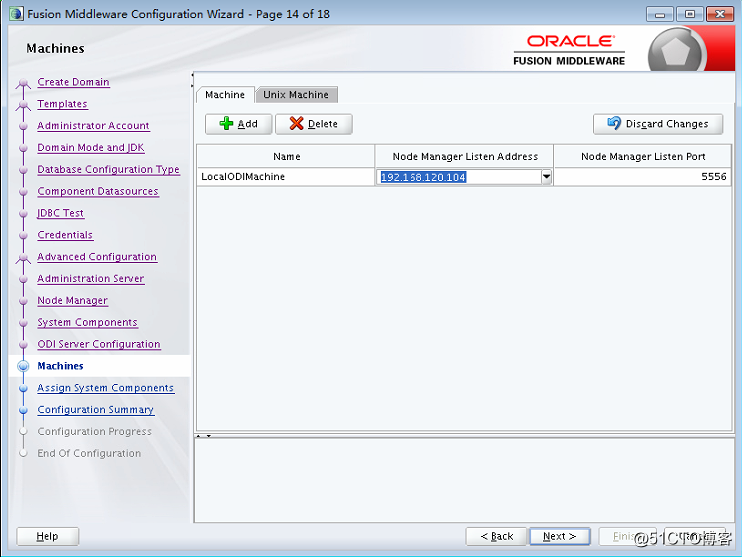Switch to the Unix Machine tab
Image resolution: width=742 pixels, height=557 pixels.
[x=296, y=95]
